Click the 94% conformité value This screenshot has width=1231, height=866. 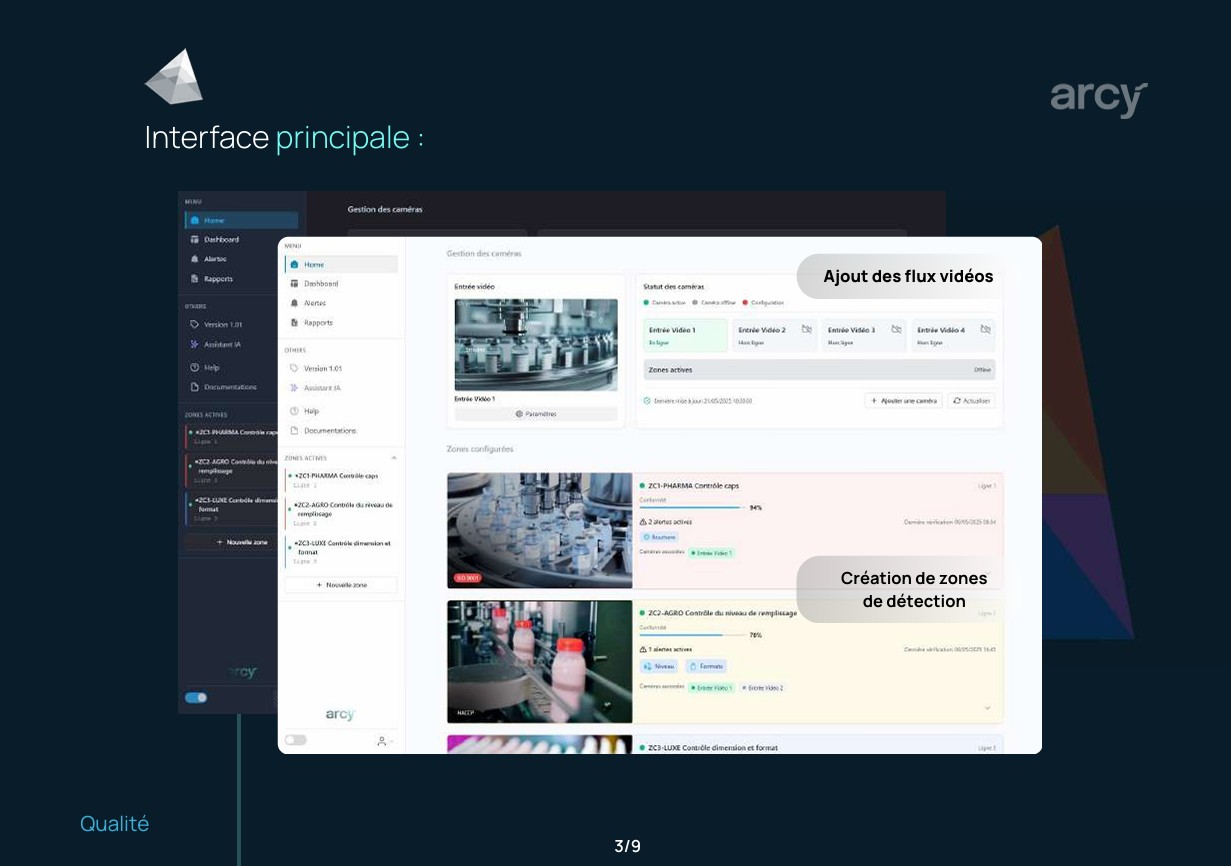pos(755,508)
